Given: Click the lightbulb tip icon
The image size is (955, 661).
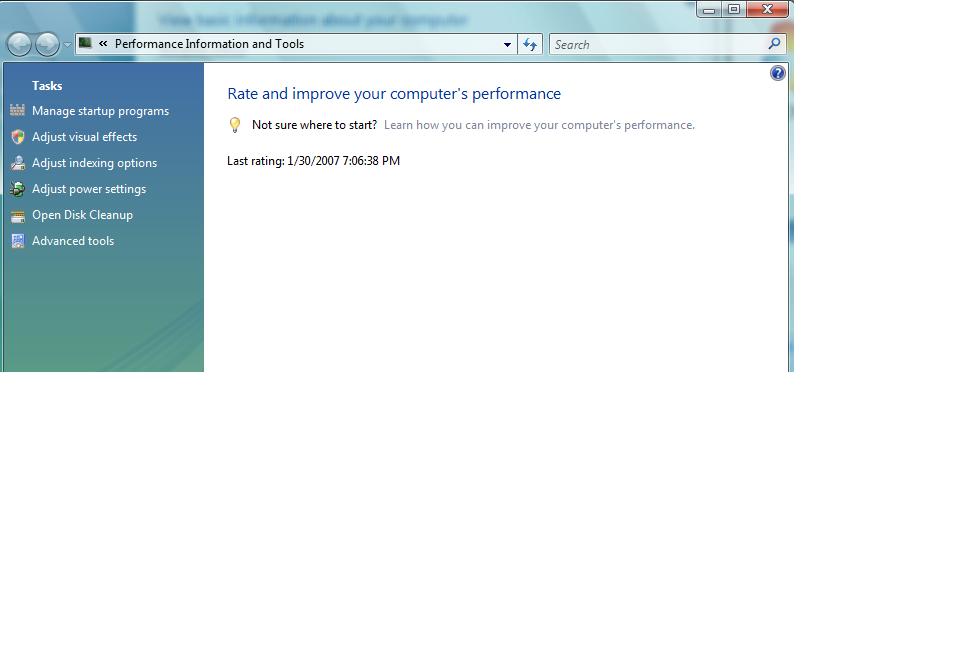Looking at the screenshot, I should (x=235, y=125).
